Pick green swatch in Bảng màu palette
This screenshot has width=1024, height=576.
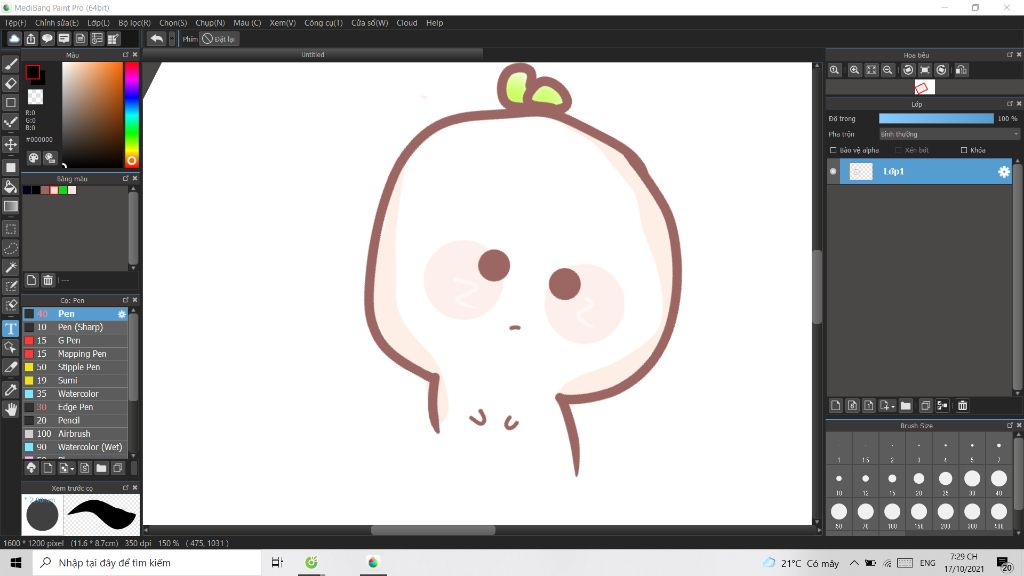(63, 190)
